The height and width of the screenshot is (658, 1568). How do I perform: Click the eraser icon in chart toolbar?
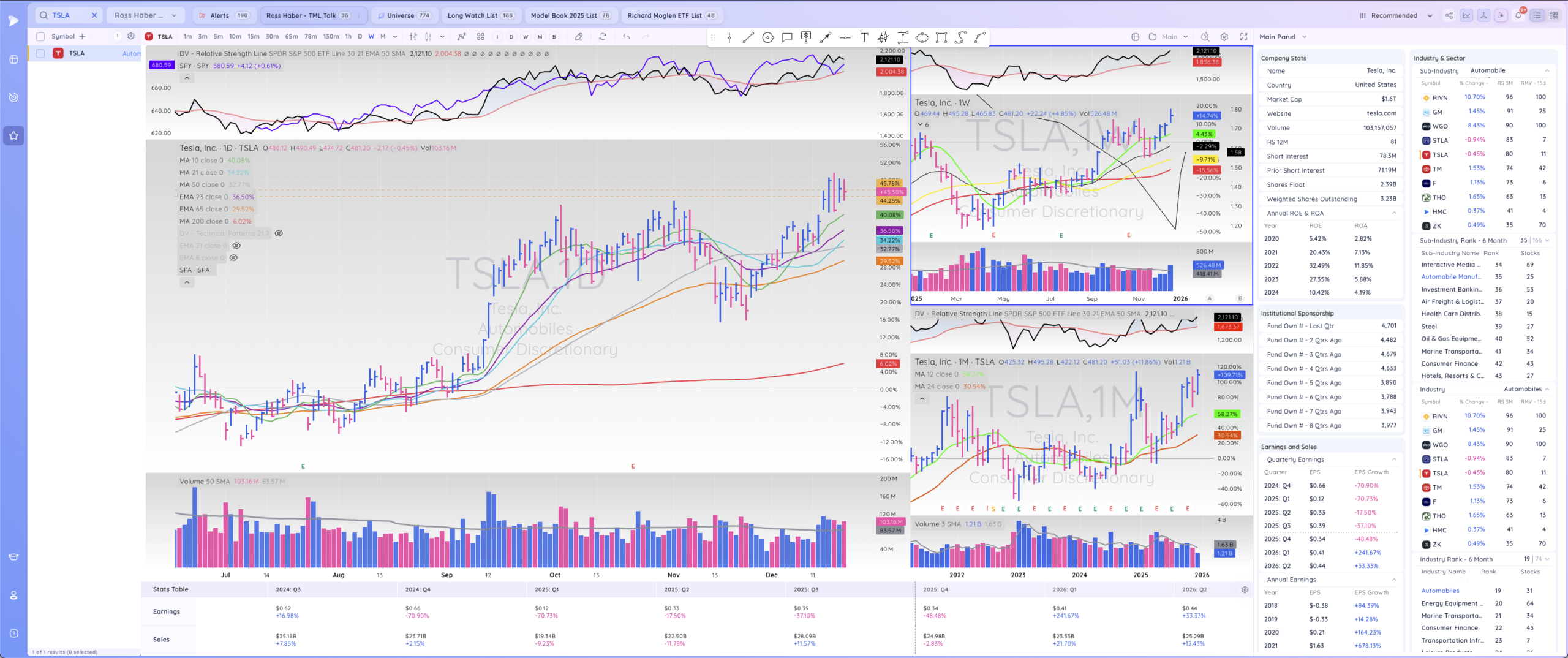pyautogui.click(x=579, y=37)
